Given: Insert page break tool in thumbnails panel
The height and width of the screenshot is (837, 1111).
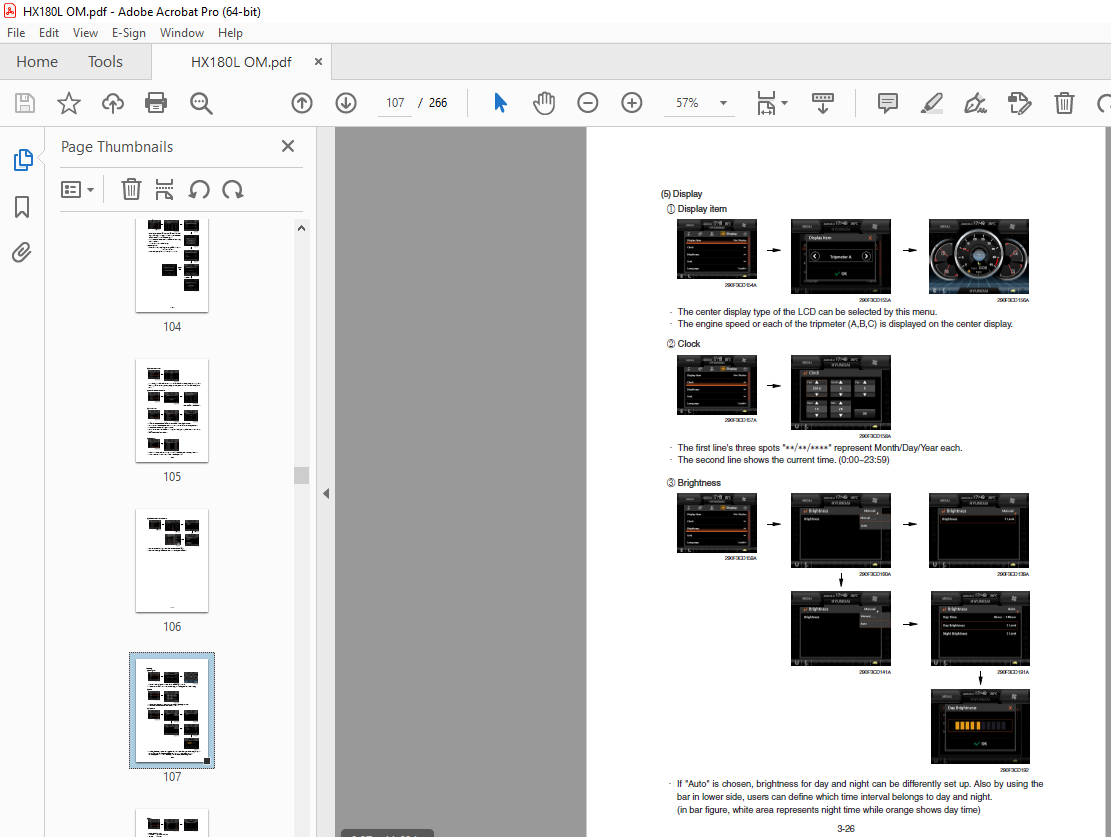Looking at the screenshot, I should (x=164, y=189).
